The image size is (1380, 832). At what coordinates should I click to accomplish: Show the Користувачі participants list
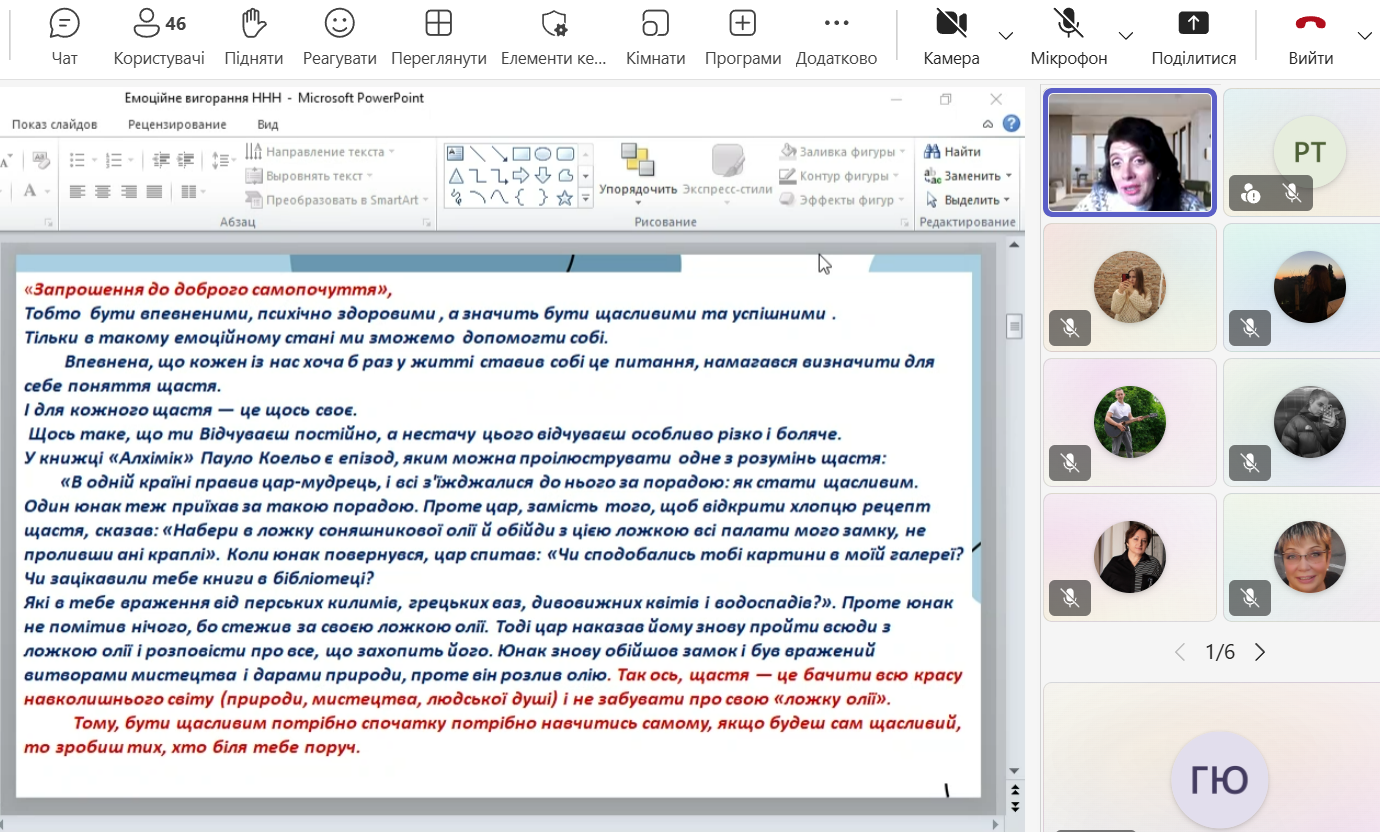coord(159,38)
